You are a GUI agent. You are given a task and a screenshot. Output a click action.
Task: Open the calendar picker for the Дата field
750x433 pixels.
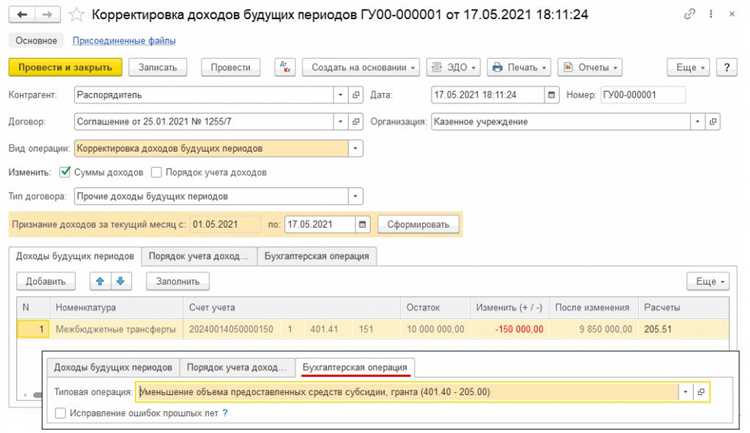point(551,95)
